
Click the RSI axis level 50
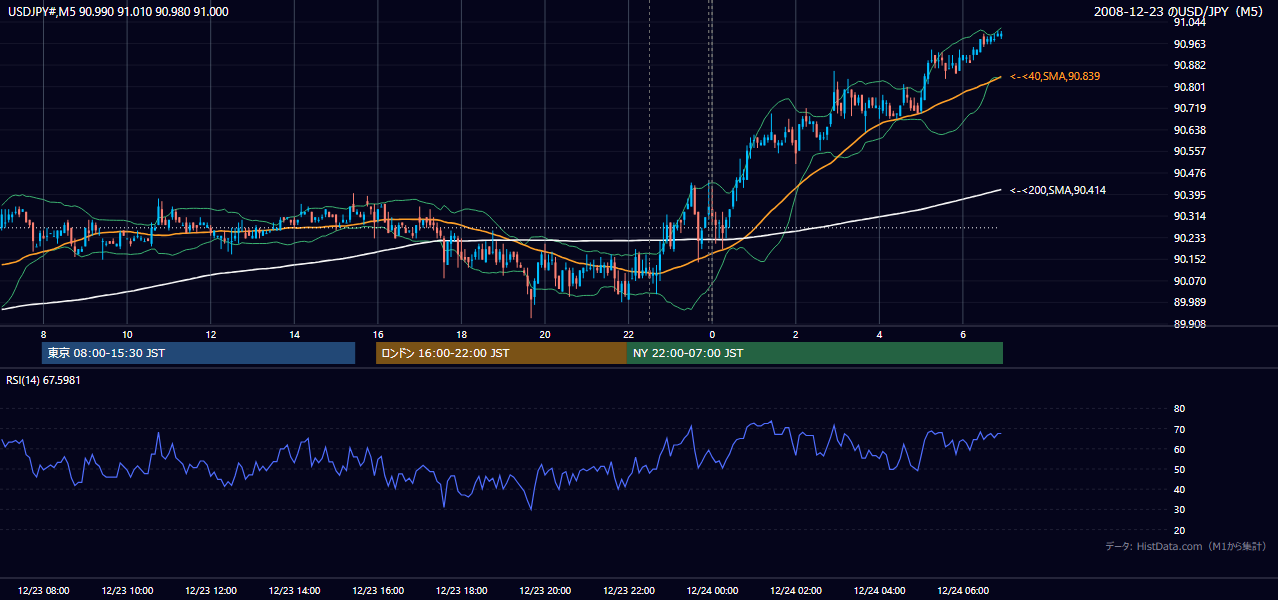click(1179, 469)
